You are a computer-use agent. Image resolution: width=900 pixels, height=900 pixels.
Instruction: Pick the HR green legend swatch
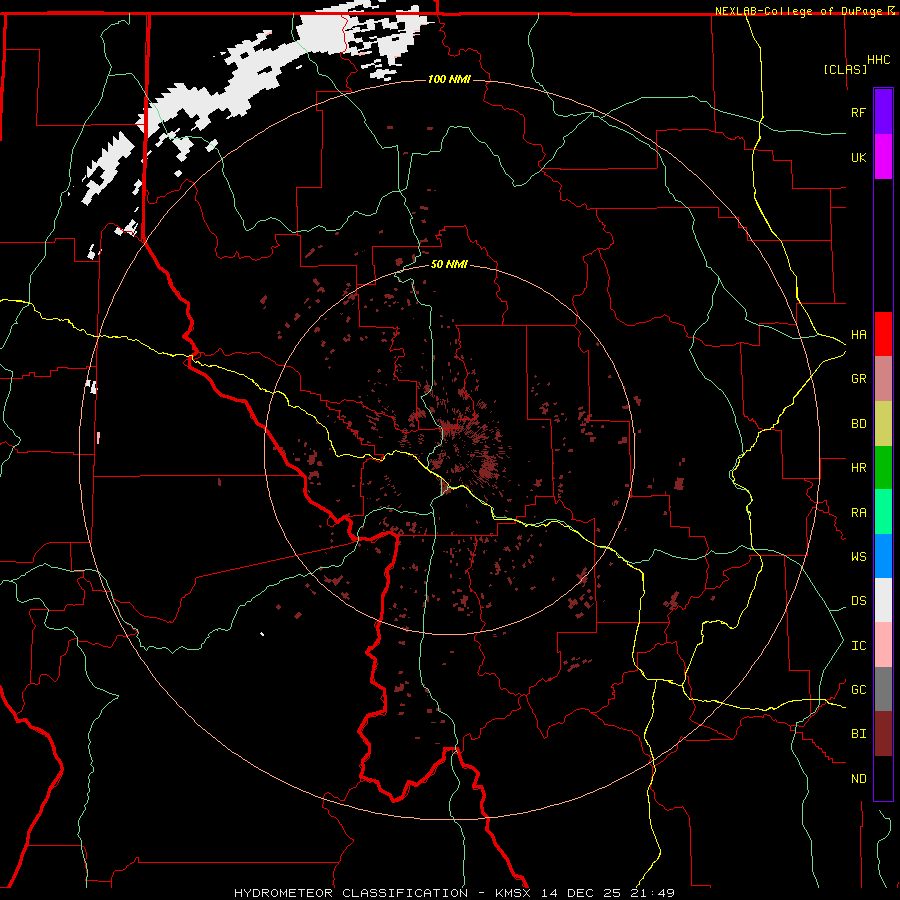[883, 467]
